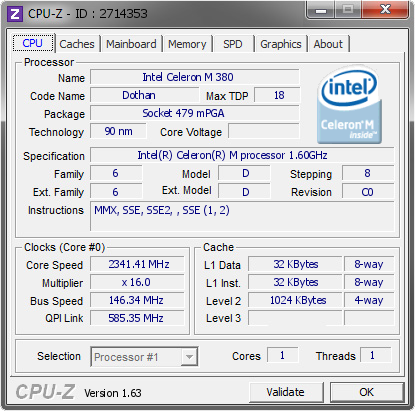Open the Mainboard tab
Image resolution: width=415 pixels, height=411 pixels.
[x=131, y=44]
